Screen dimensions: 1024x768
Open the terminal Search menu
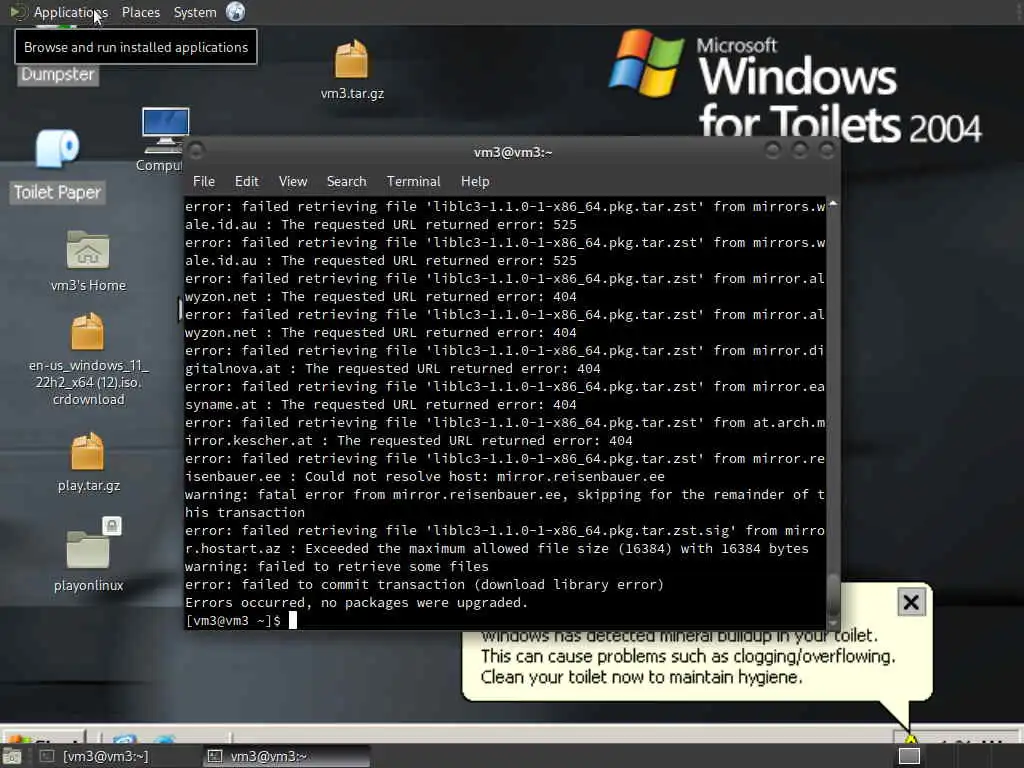346,182
